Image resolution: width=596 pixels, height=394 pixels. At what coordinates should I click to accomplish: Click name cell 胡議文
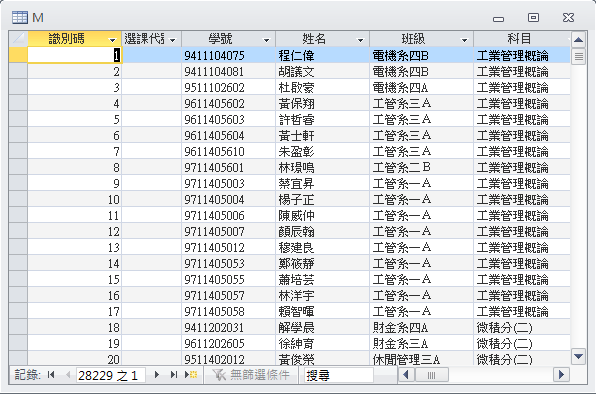pos(322,71)
